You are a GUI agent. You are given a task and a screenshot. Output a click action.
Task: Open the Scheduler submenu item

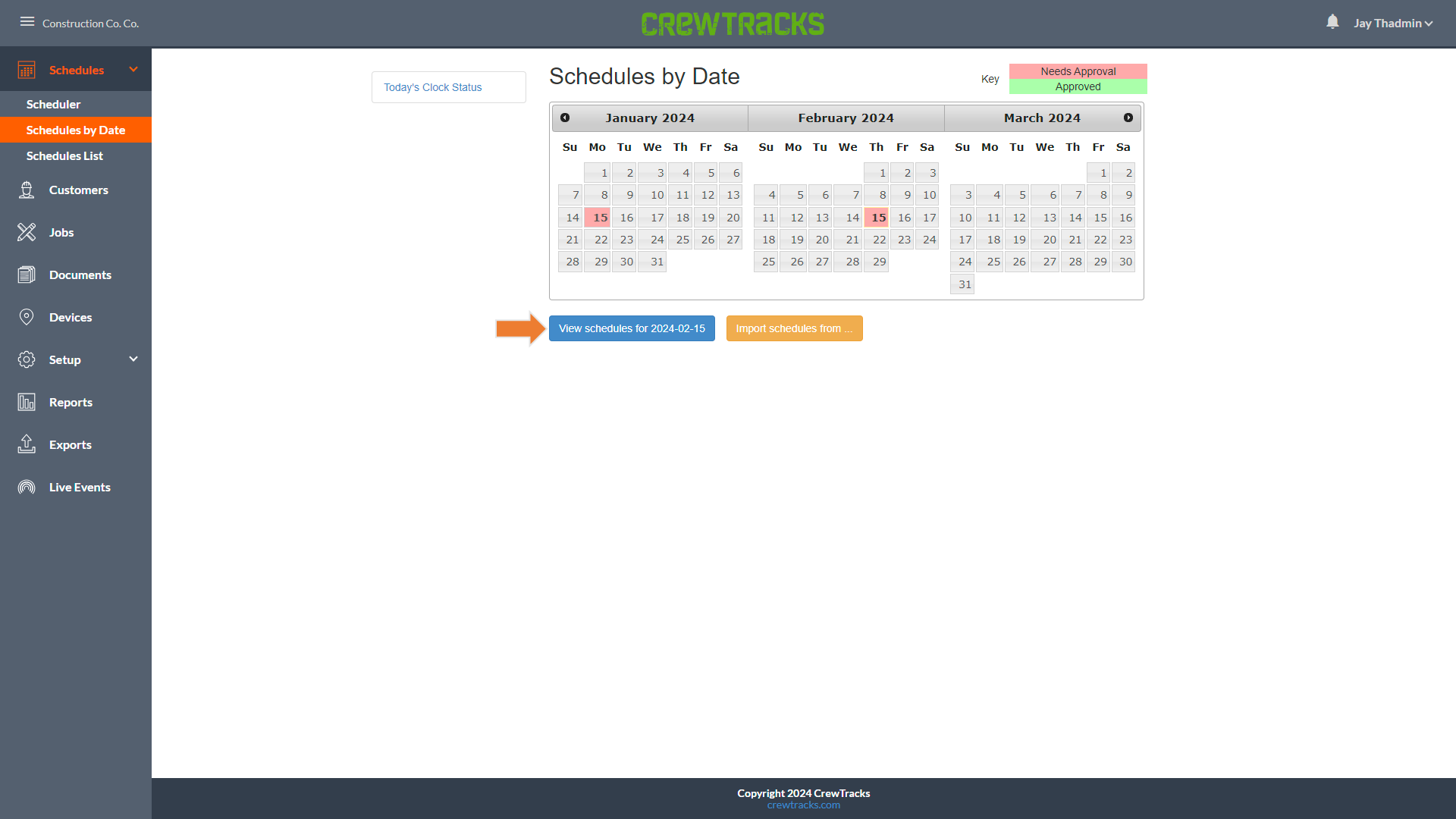pos(53,105)
